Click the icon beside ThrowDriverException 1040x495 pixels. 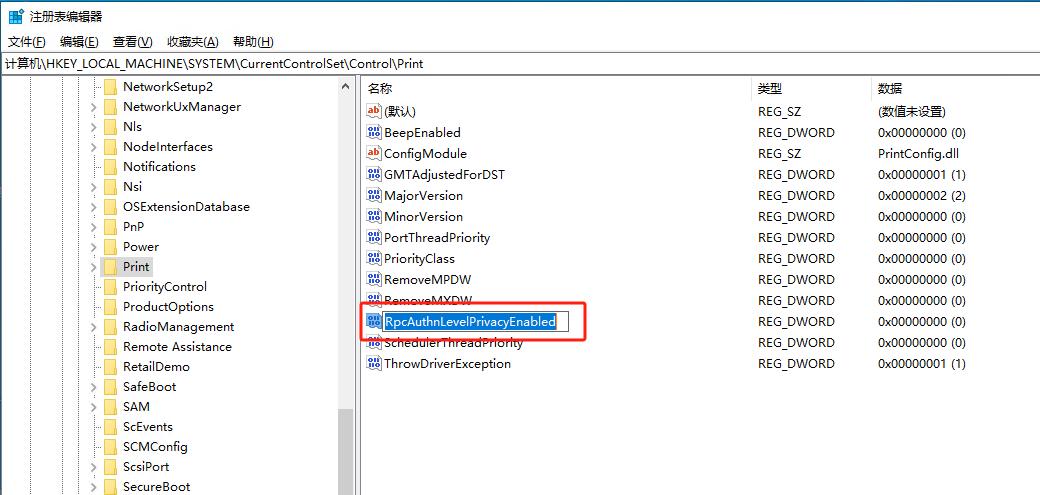[x=375, y=364]
